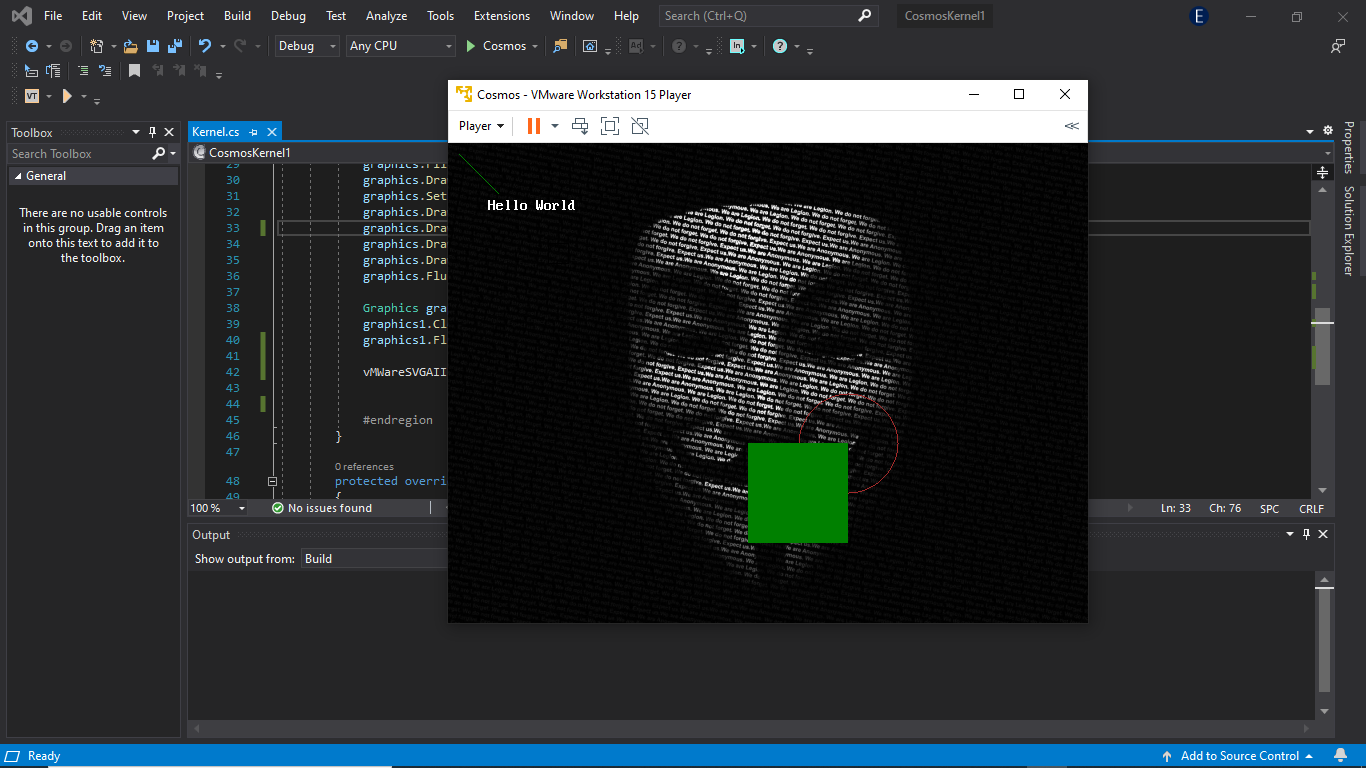
Task: Enter full screen mode in VMware Player
Action: [x=610, y=126]
